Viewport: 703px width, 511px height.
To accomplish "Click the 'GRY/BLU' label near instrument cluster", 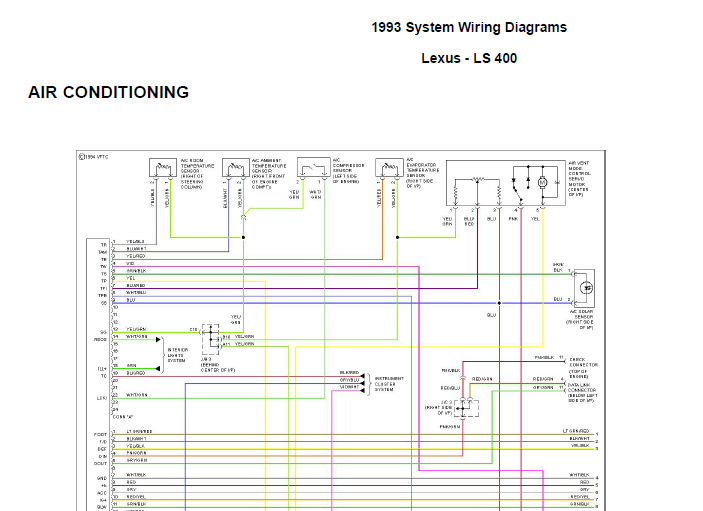I will click(349, 380).
